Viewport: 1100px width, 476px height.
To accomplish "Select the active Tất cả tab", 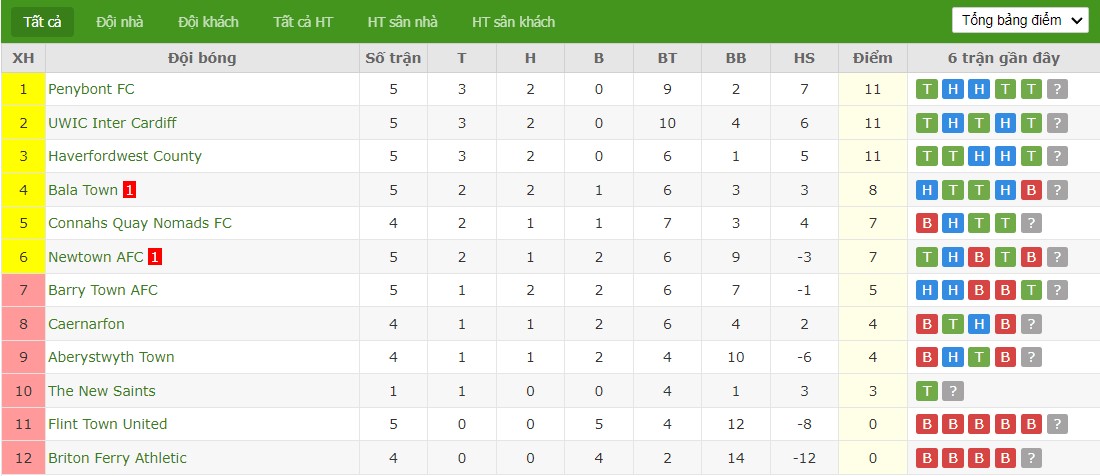I will point(43,22).
